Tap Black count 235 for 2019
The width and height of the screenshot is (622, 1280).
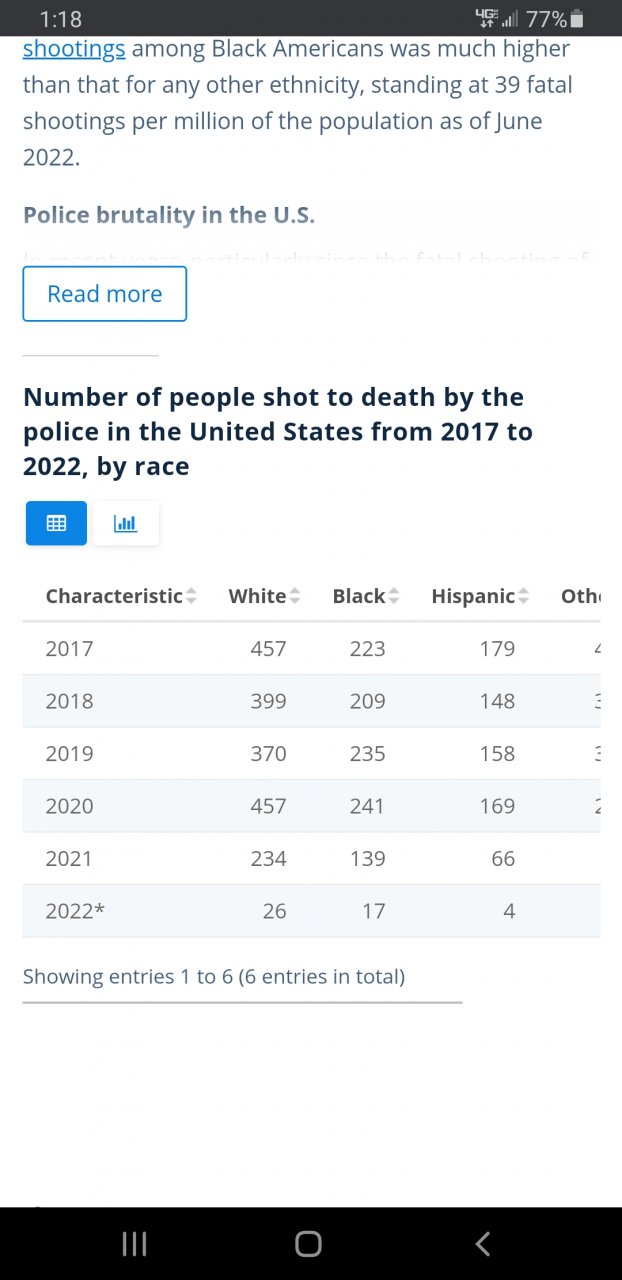[367, 754]
